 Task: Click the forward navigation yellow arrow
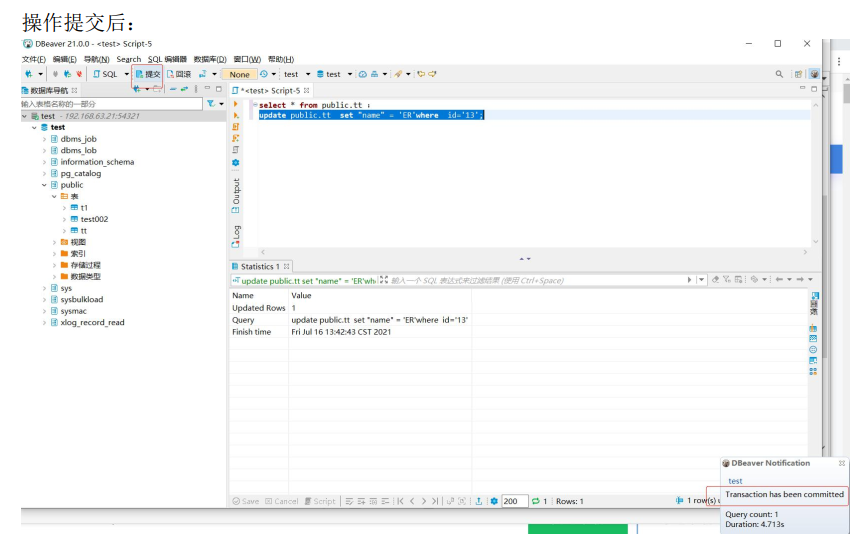[433, 74]
